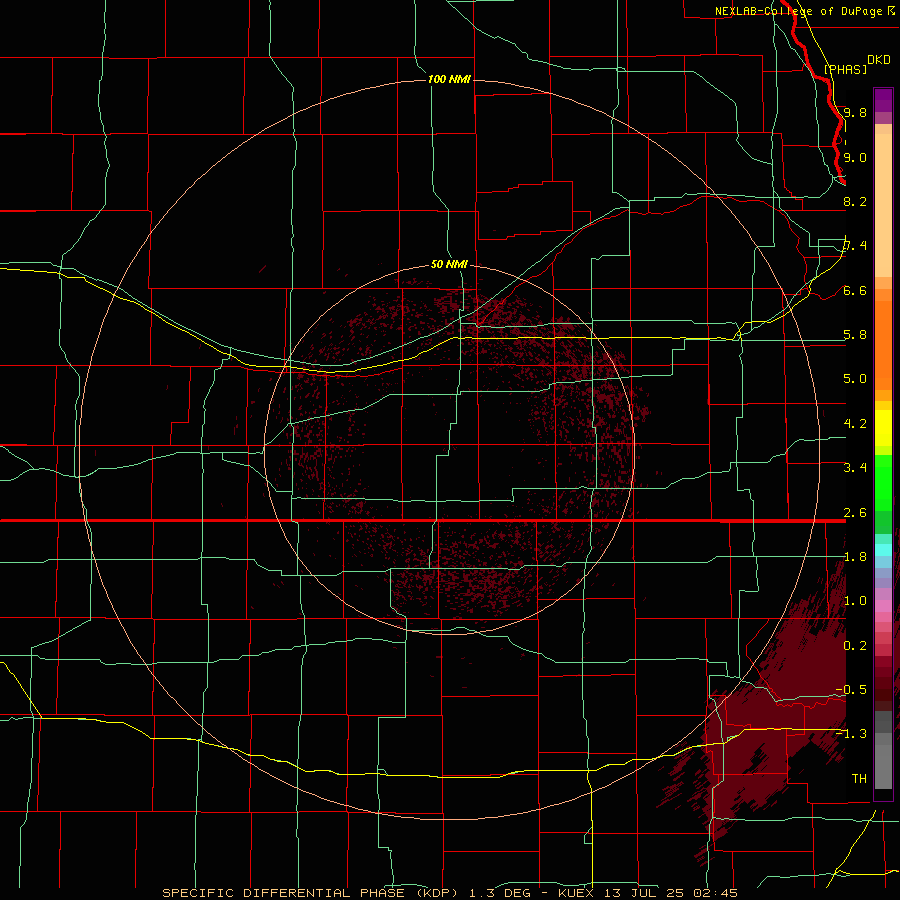Click the 9.0 value on the scale
900x900 pixels.
point(855,157)
